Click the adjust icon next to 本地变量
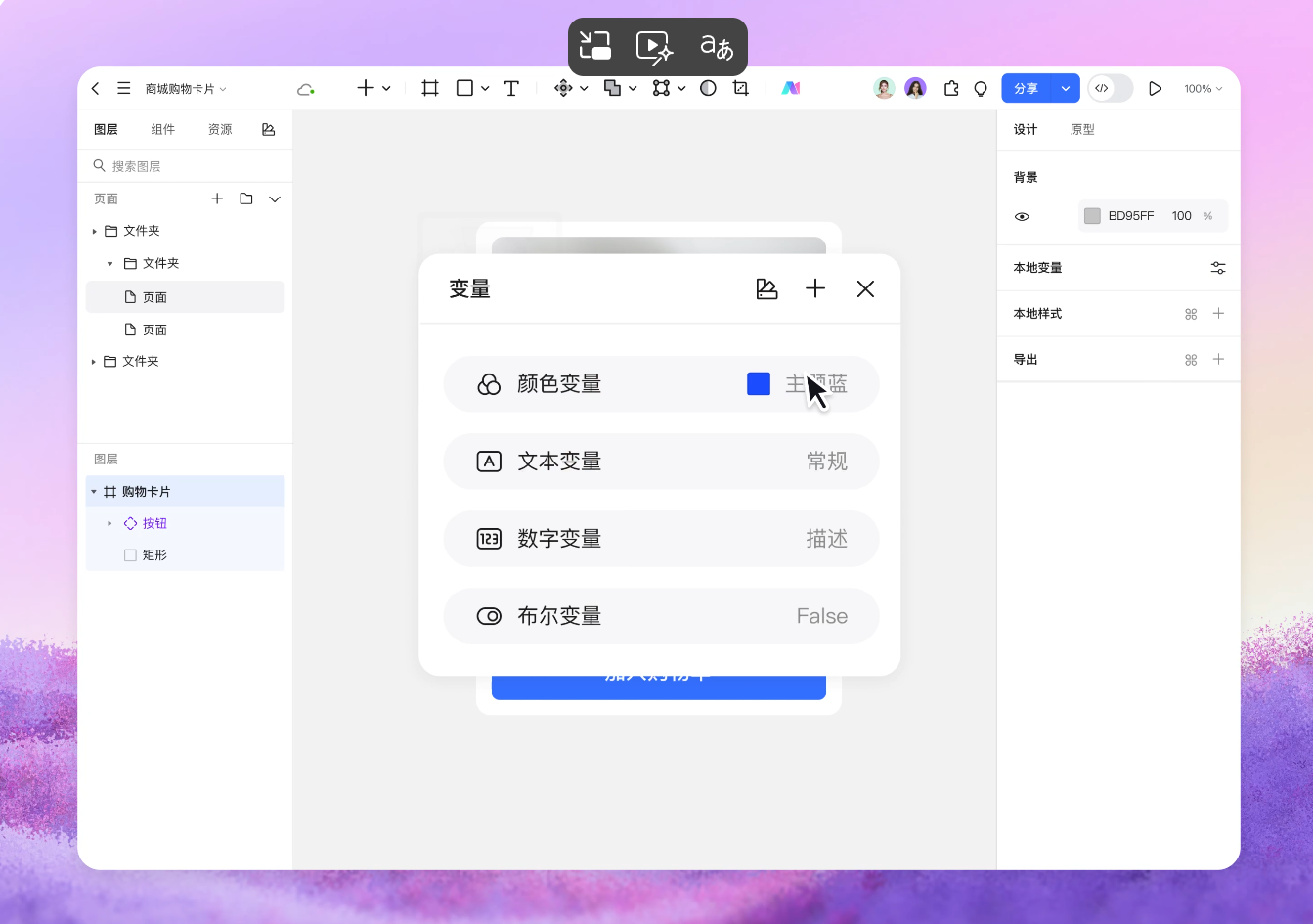This screenshot has height=924, width=1313. (1218, 267)
